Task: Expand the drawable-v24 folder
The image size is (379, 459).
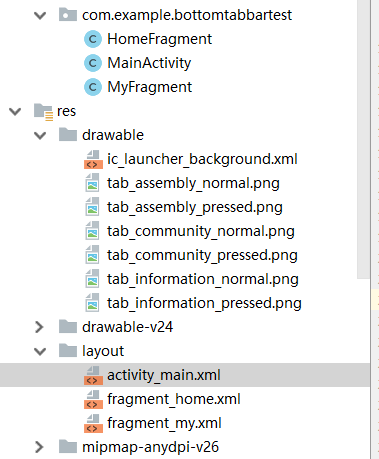Action: (39, 327)
